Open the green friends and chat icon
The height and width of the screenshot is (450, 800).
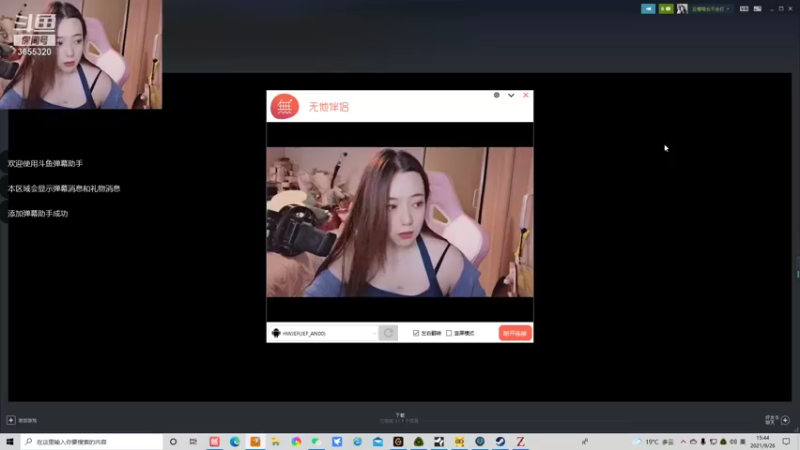[665, 9]
